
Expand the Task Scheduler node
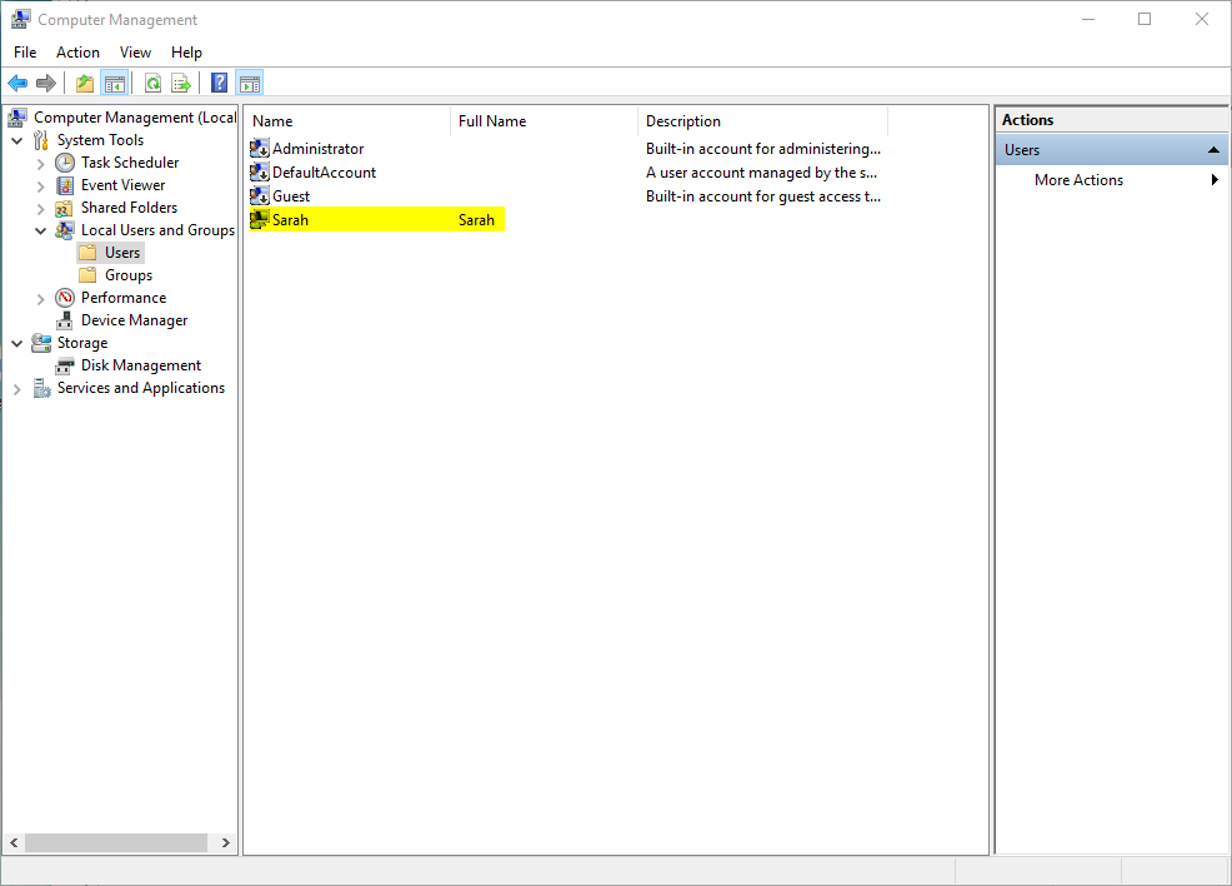(40, 163)
